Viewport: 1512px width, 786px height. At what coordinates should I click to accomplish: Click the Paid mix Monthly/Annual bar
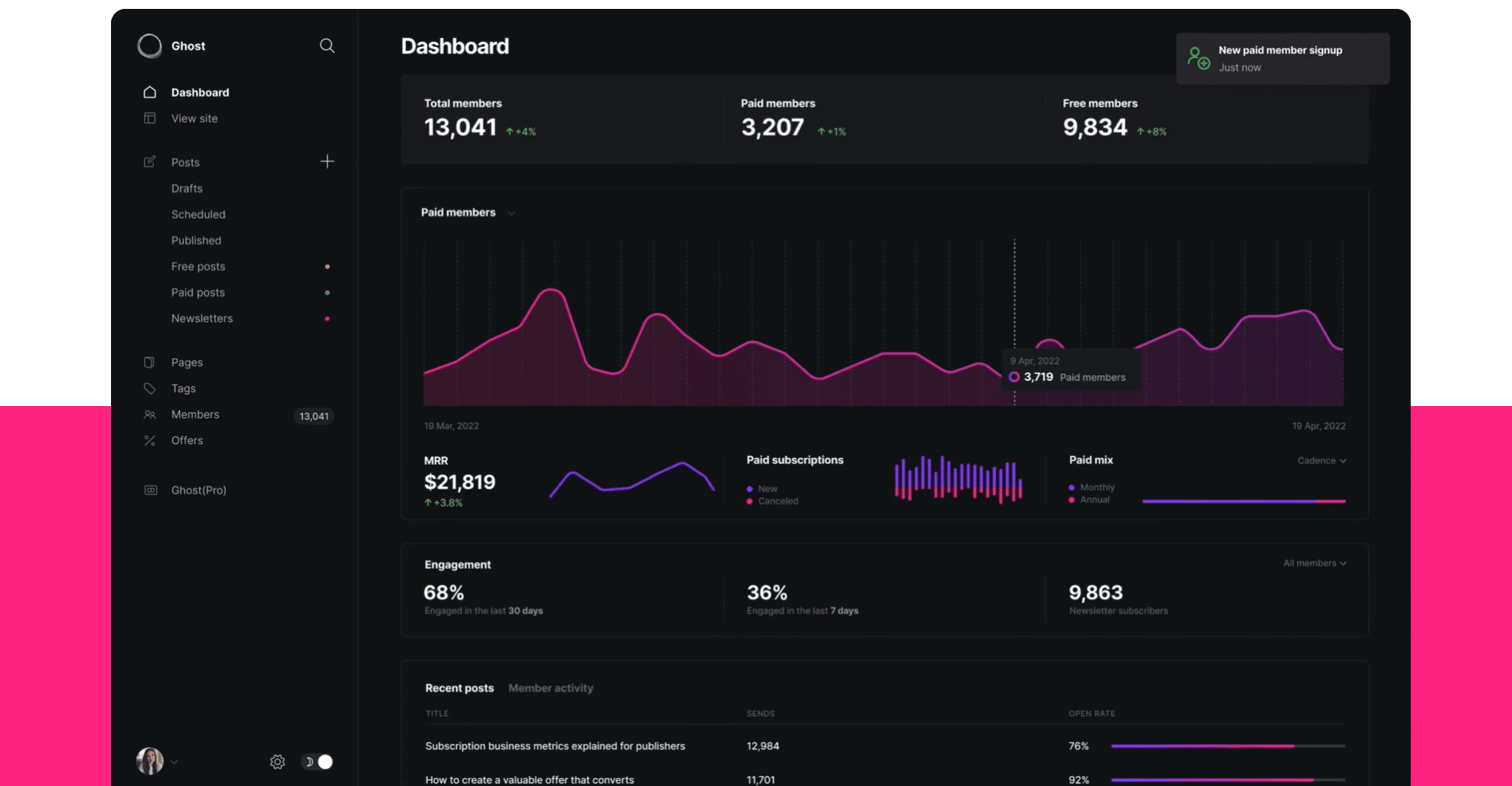pos(1244,502)
